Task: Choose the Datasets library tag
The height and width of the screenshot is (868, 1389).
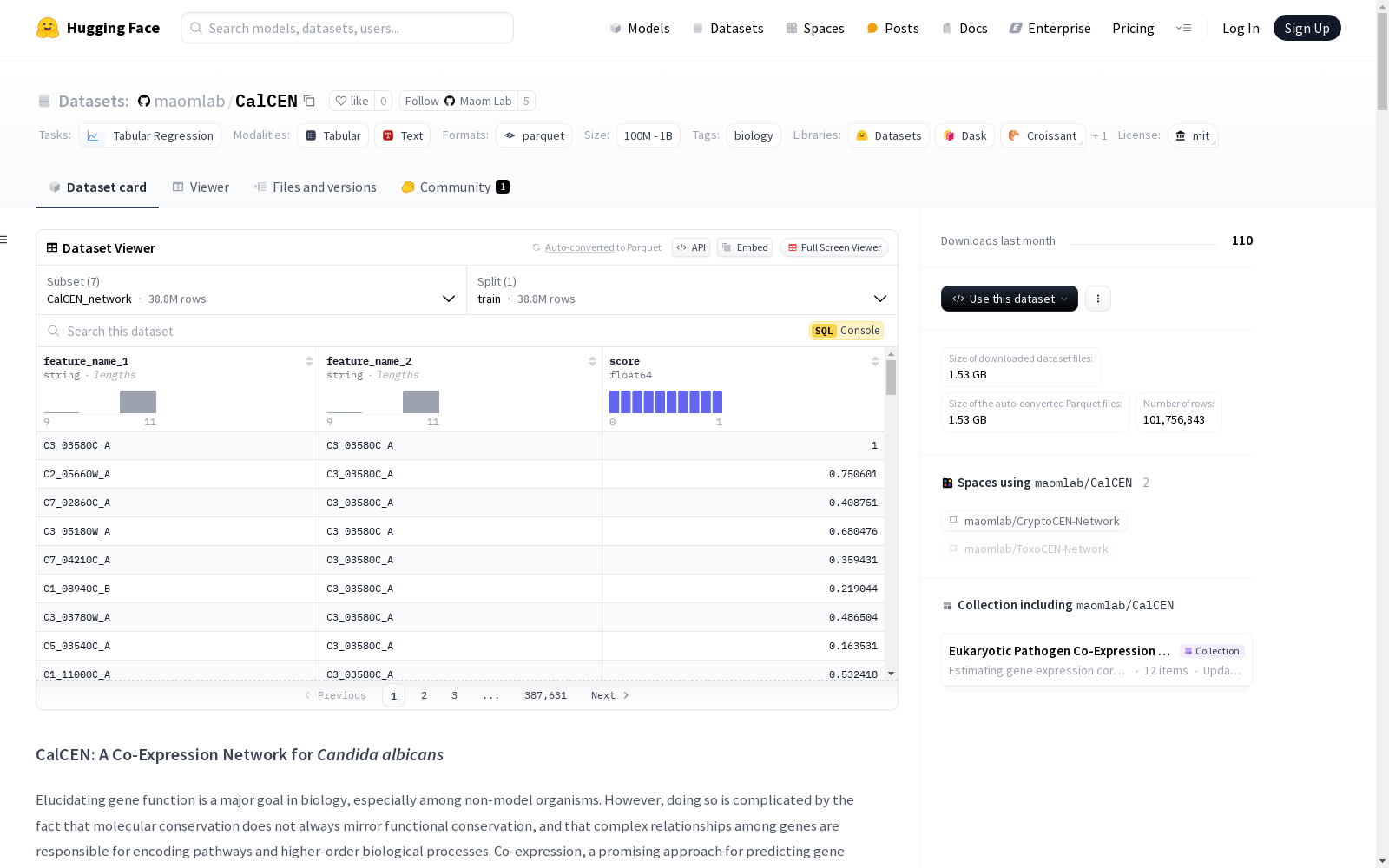Action: [889, 135]
